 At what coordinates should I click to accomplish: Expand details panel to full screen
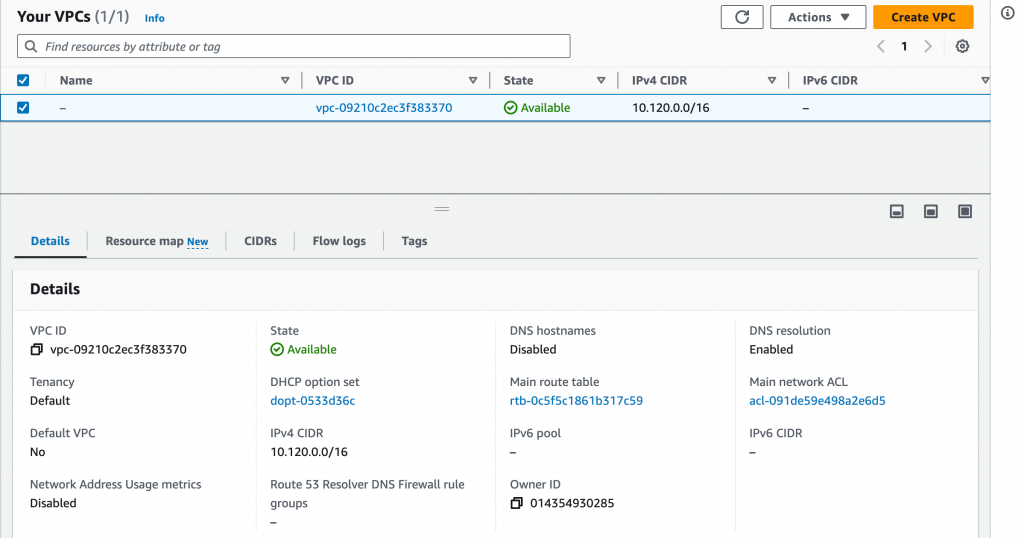[x=965, y=212]
